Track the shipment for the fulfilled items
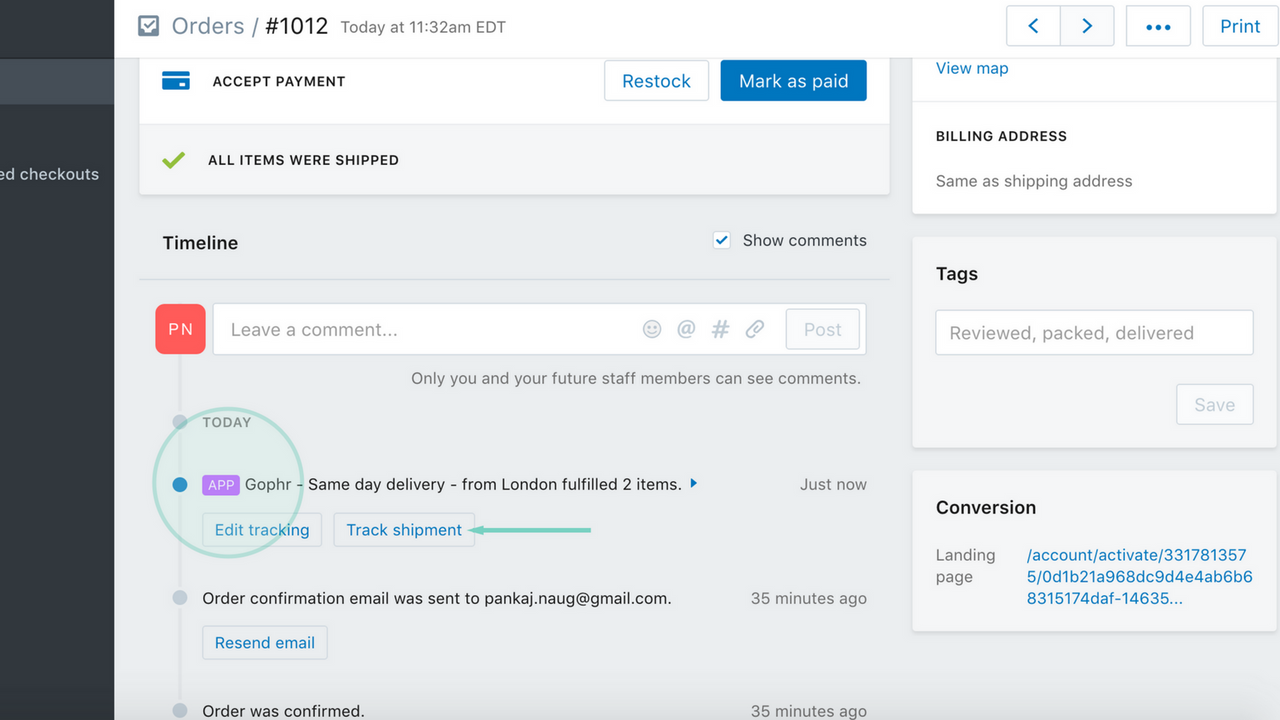Image resolution: width=1280 pixels, height=720 pixels. [x=404, y=529]
